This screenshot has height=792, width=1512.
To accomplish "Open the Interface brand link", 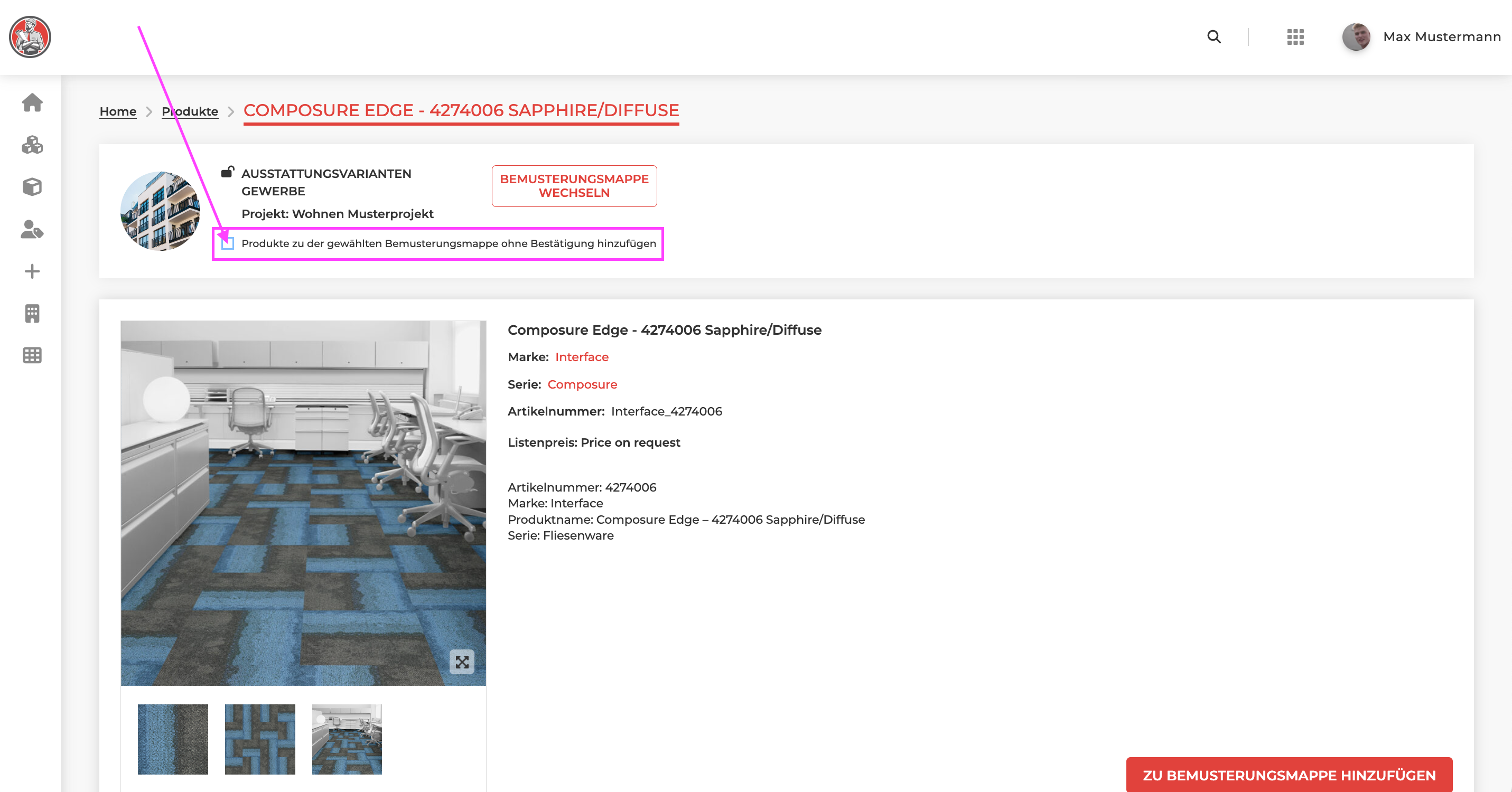I will coord(582,357).
